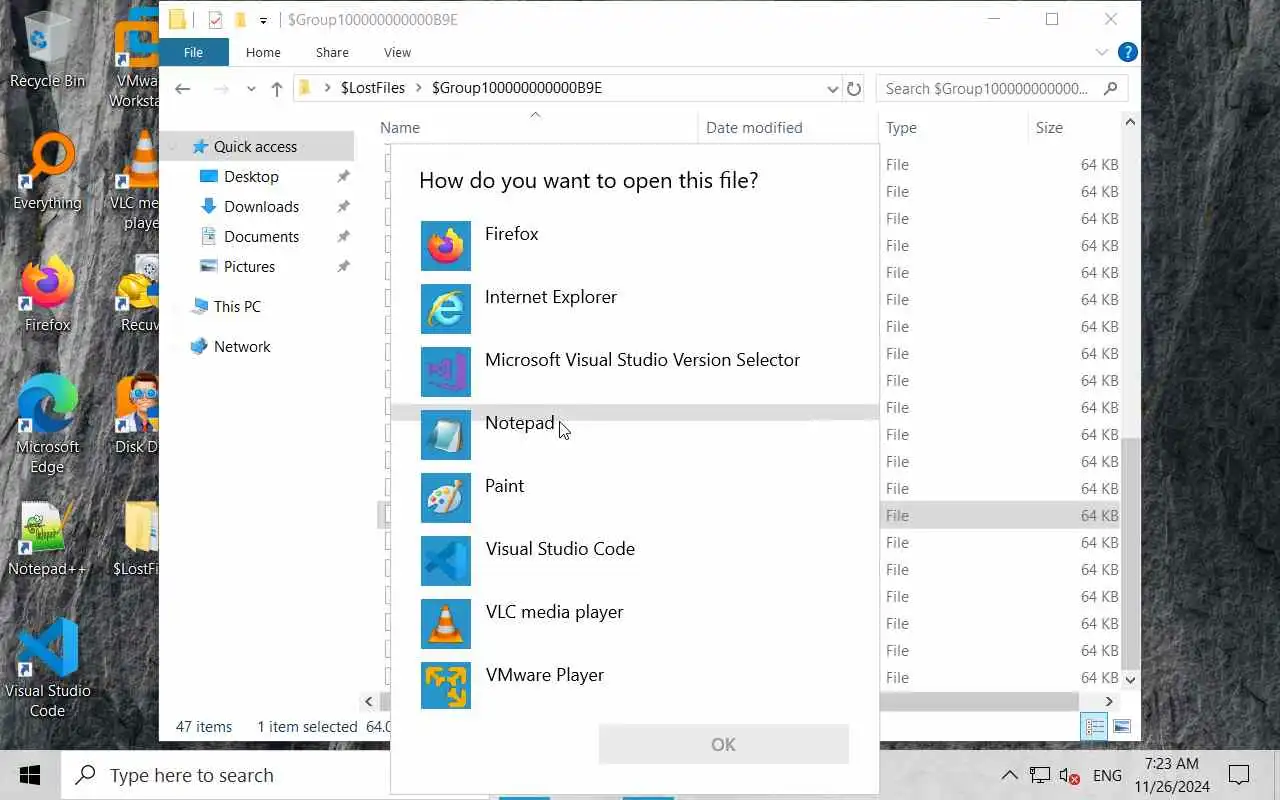Open Desktop in the navigation pane

pos(251,176)
